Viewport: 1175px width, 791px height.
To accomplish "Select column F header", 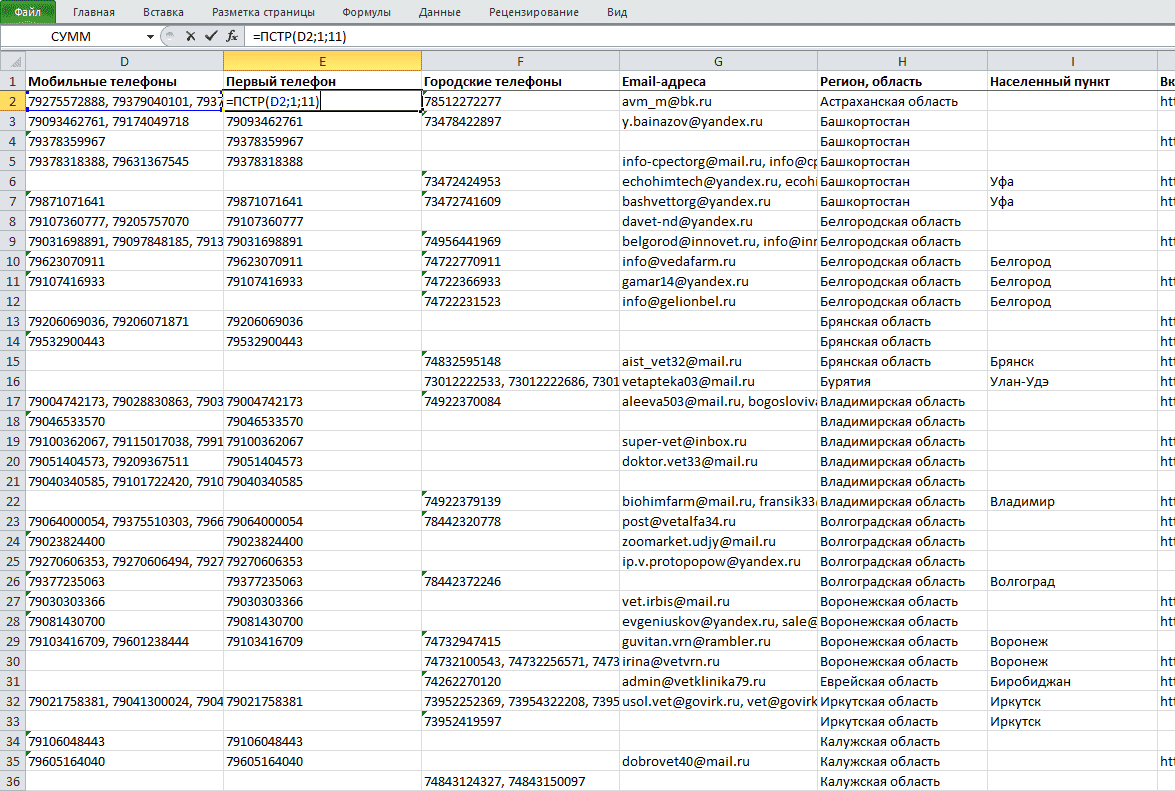I will [520, 61].
